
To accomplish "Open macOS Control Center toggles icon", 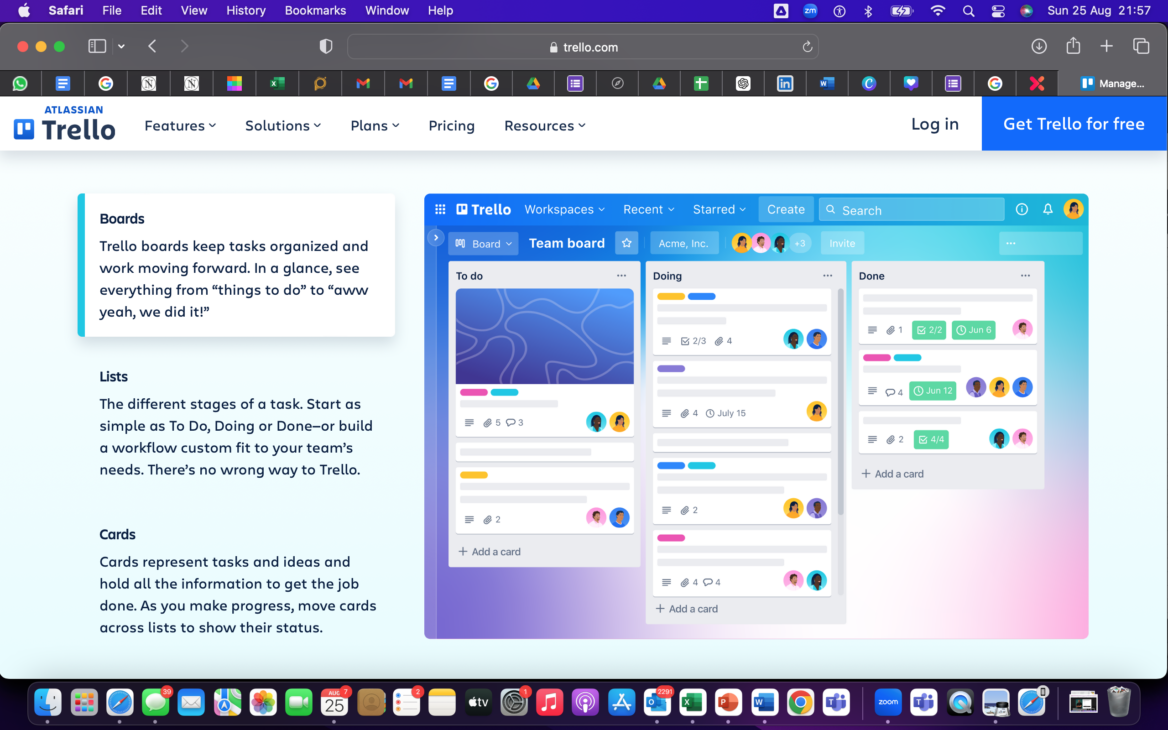I will pyautogui.click(x=997, y=11).
